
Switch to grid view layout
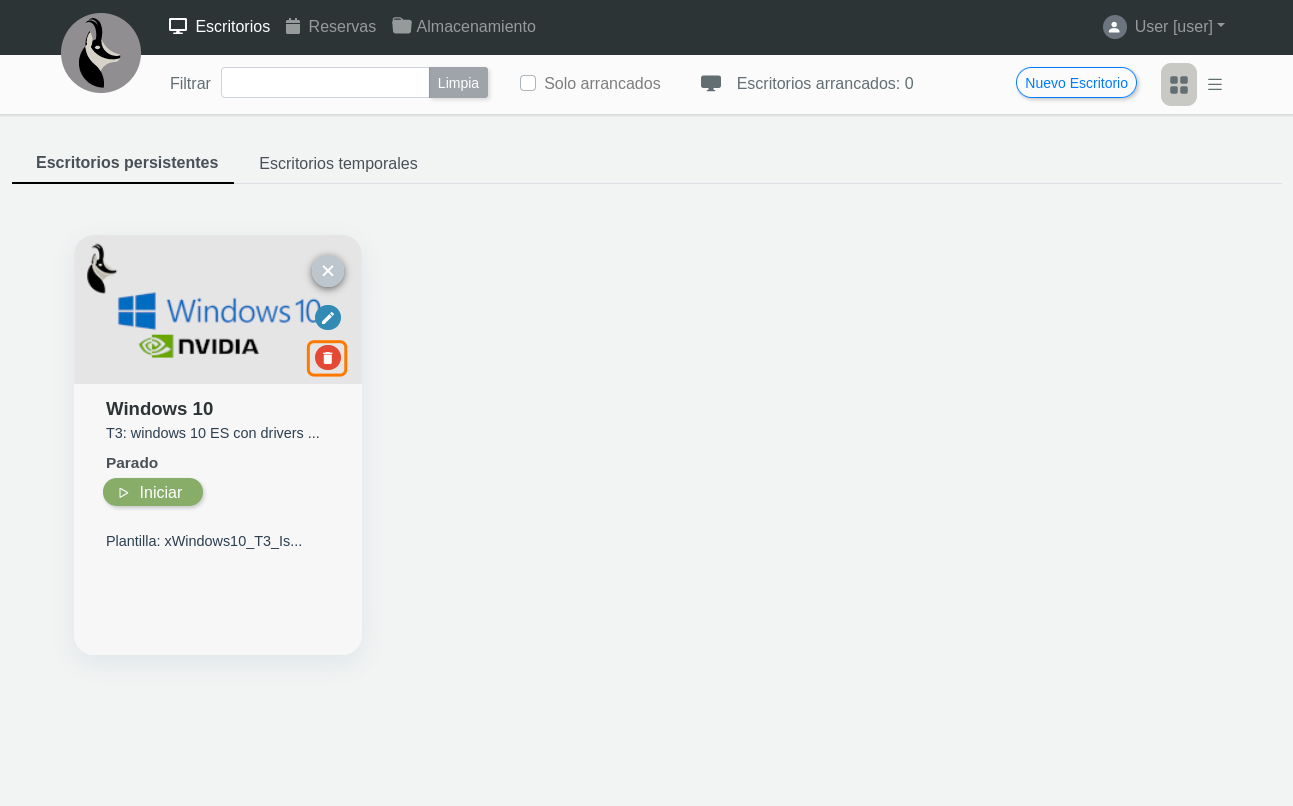[x=1179, y=85]
